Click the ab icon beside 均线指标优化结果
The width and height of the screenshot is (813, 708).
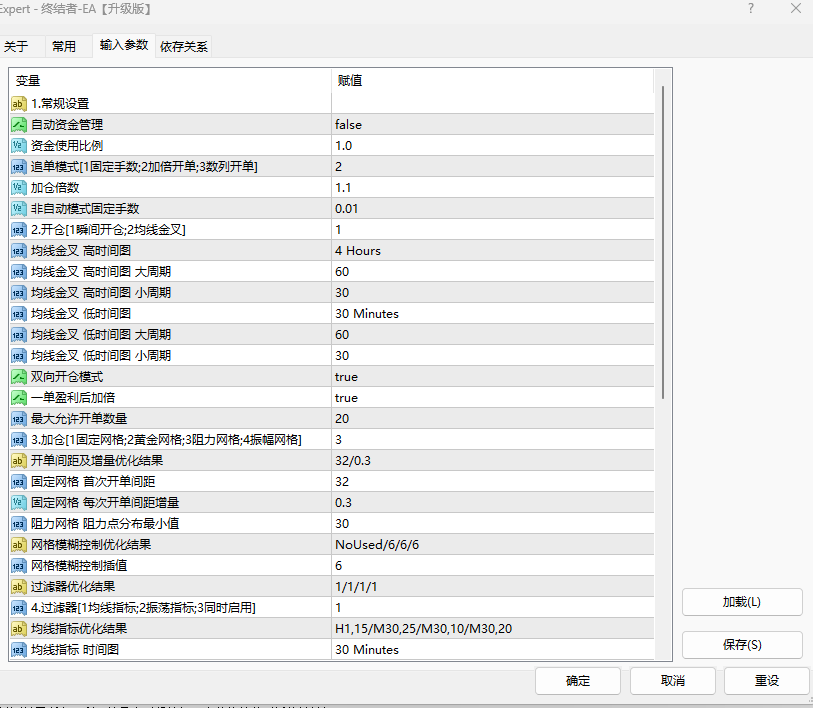coord(18,628)
